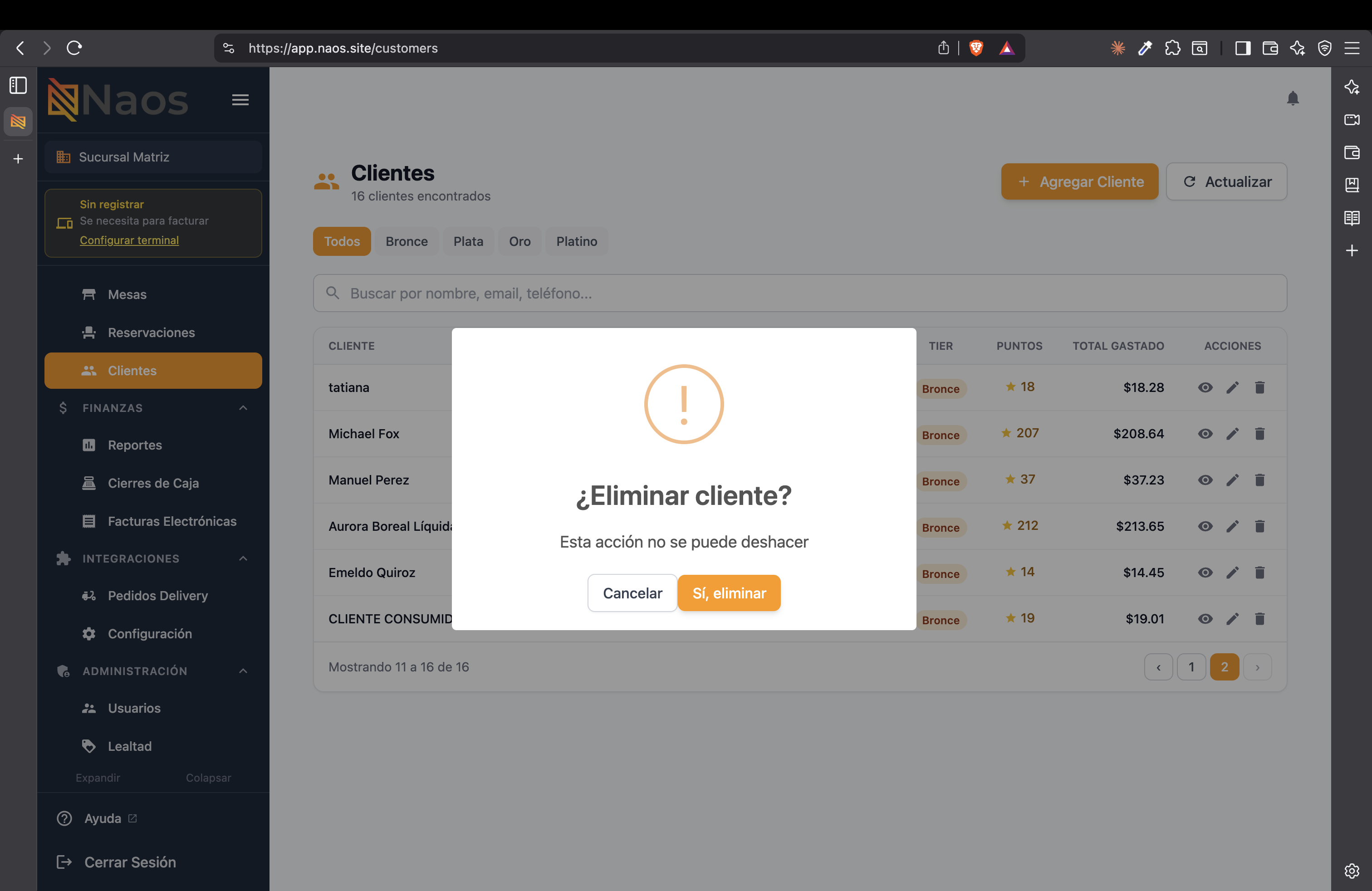Image resolution: width=1372 pixels, height=891 pixels.
Task: Click next page arrow in pagination
Action: (x=1257, y=667)
